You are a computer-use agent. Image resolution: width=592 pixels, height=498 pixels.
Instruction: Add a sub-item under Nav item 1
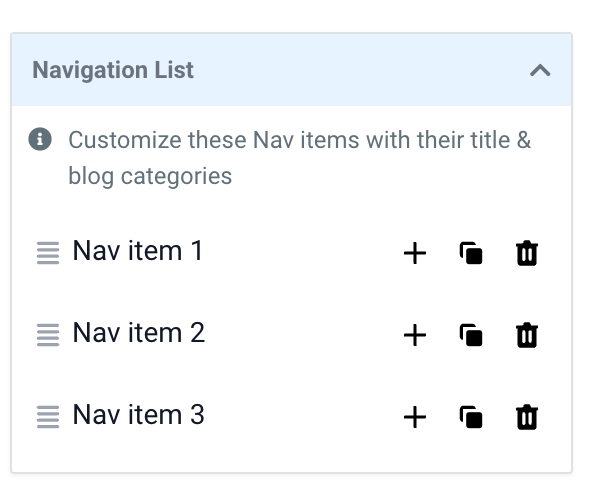pos(415,253)
